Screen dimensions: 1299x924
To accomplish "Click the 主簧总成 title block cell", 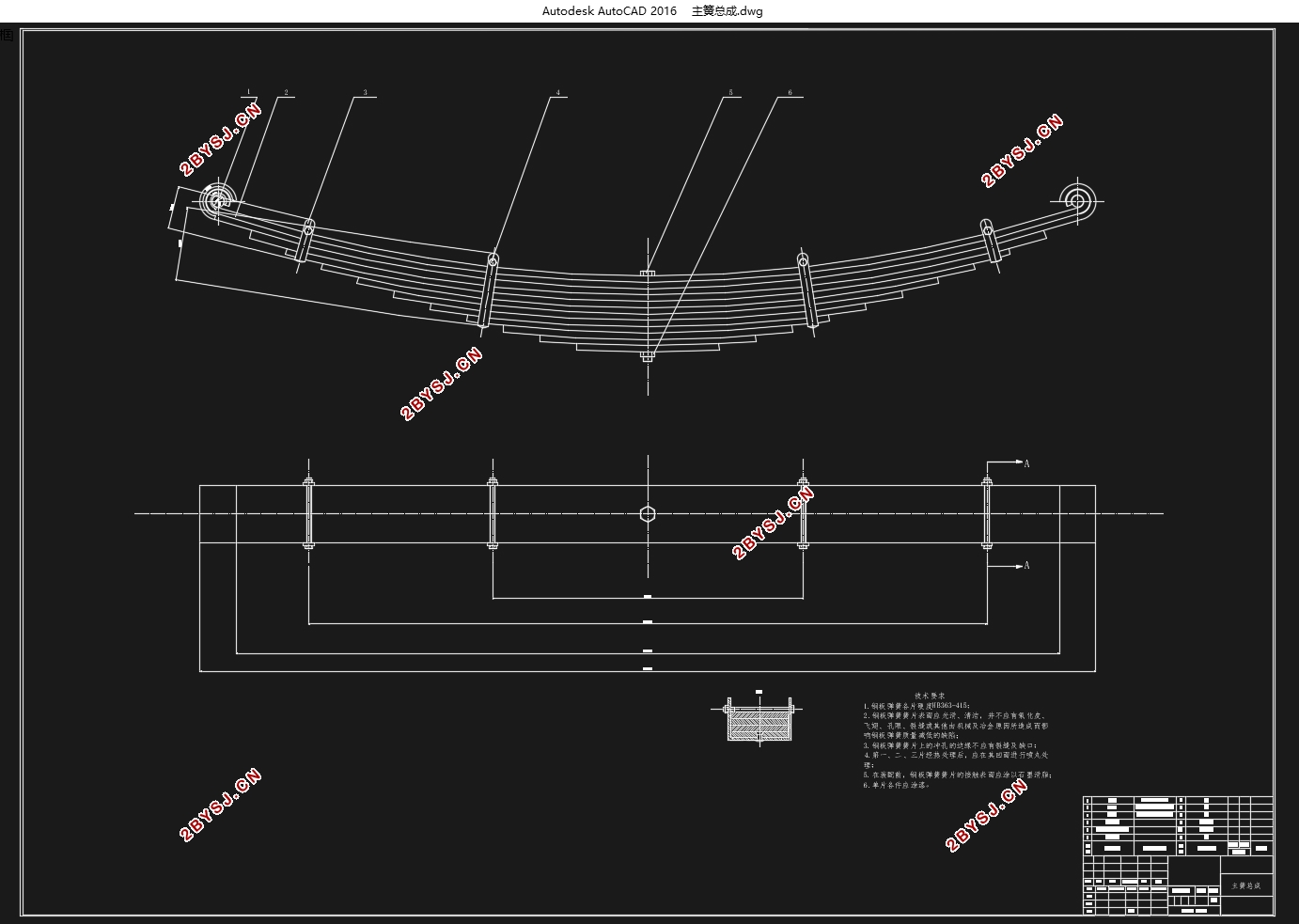I will point(1246,885).
